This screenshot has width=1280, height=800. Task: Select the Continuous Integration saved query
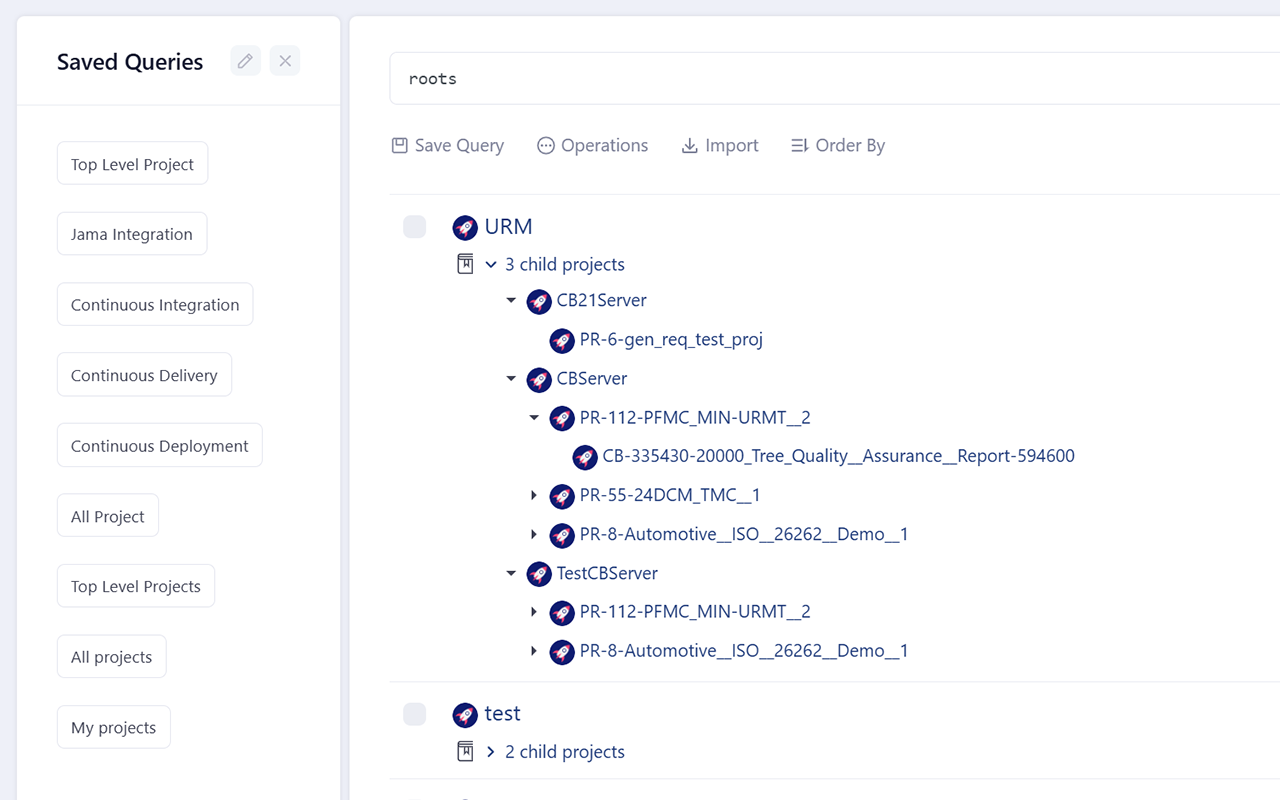[x=155, y=304]
